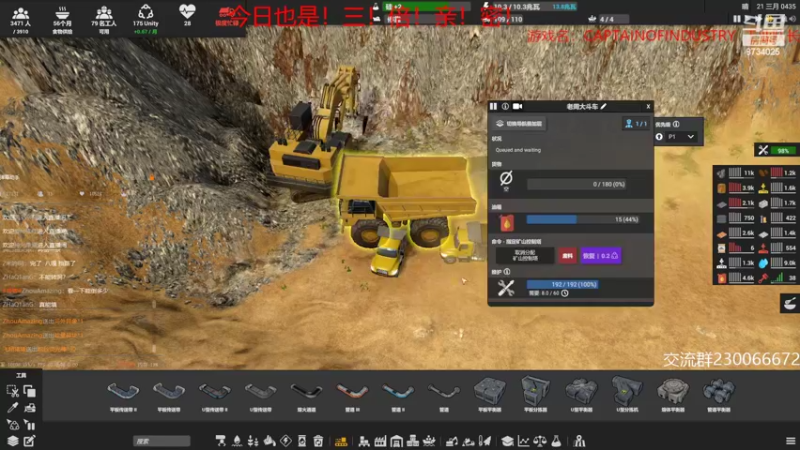Click the build search field

pyautogui.click(x=162, y=441)
